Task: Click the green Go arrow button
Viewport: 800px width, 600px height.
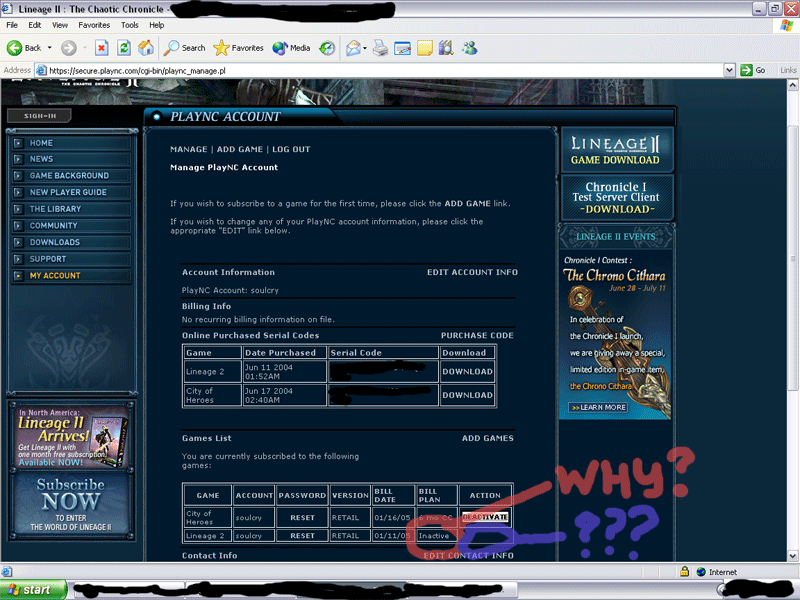Action: [746, 70]
